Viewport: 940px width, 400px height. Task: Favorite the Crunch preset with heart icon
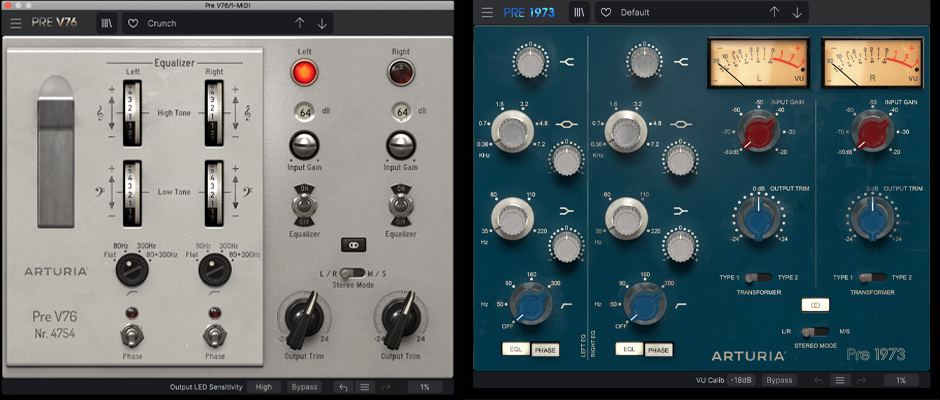[x=134, y=23]
